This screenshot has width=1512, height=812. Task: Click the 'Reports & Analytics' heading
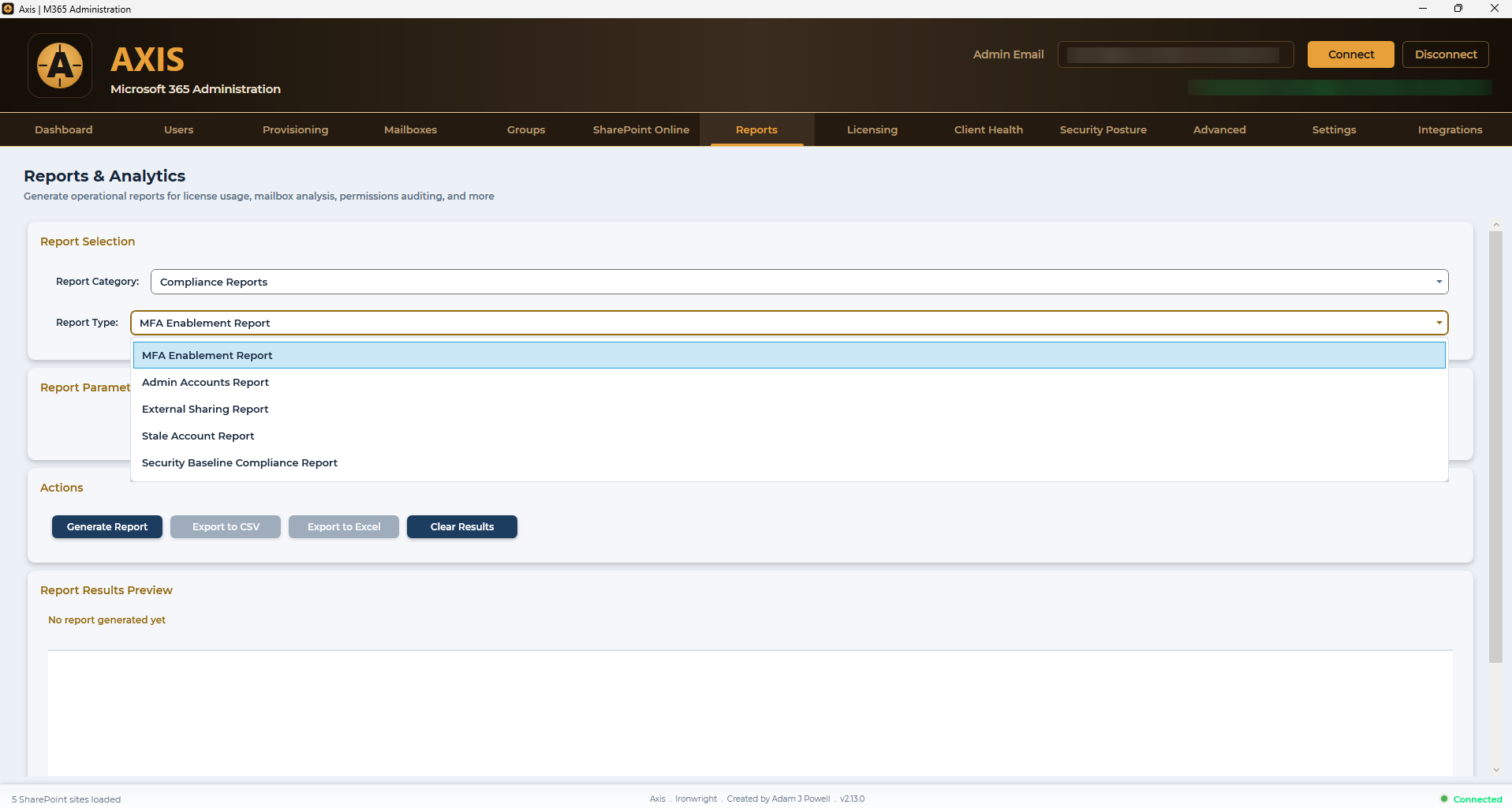(104, 176)
